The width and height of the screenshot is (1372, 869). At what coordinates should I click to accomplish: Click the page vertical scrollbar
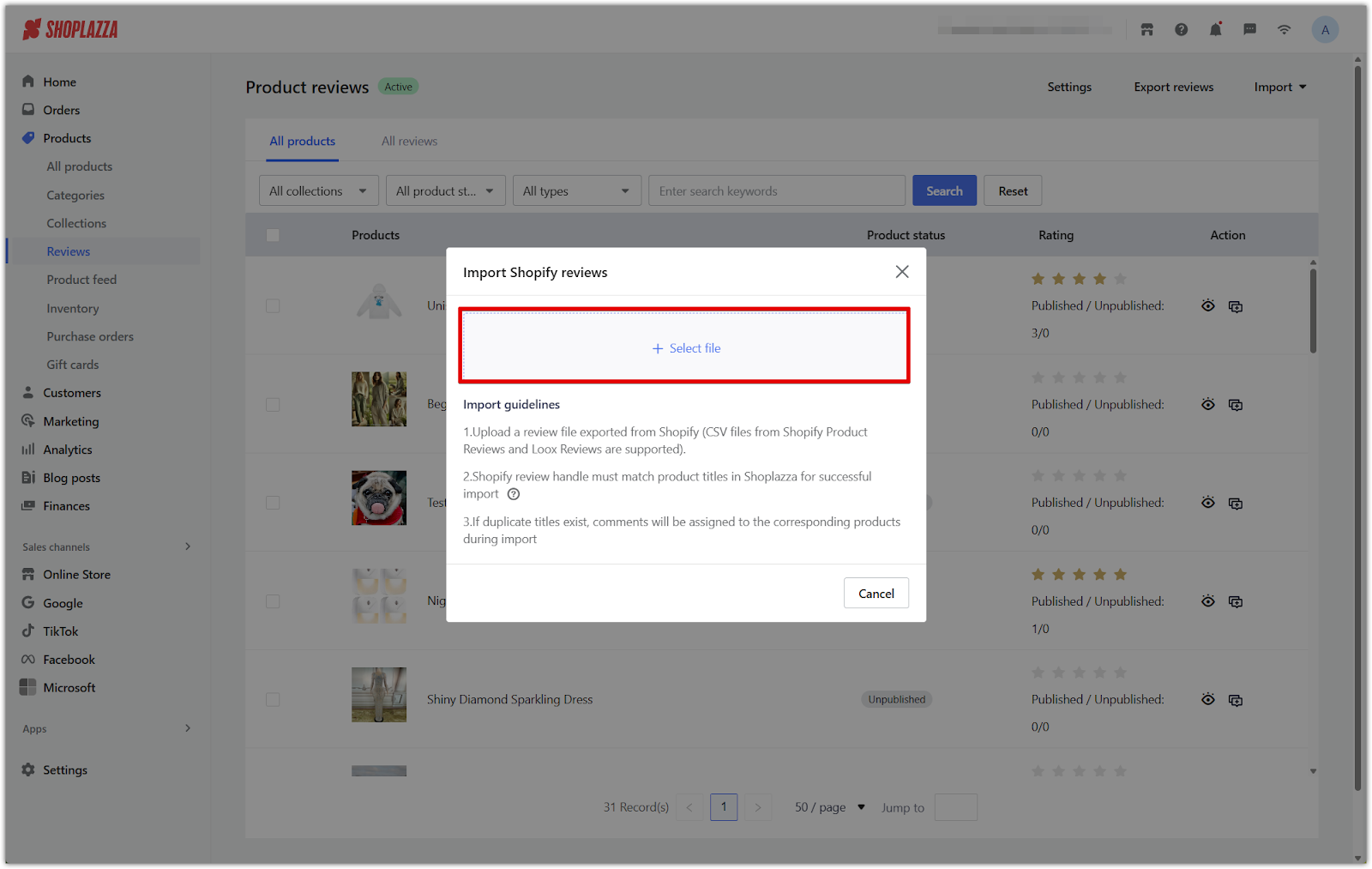(1357, 429)
